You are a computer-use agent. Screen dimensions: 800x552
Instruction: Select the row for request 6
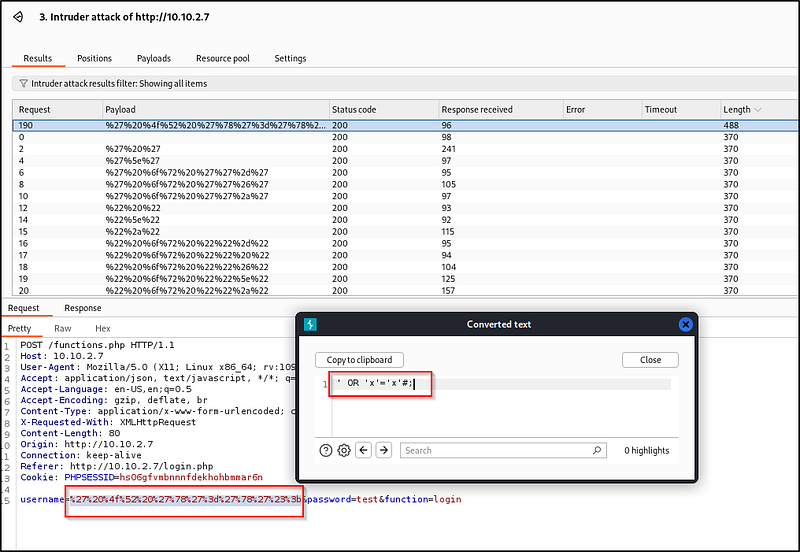click(404, 172)
